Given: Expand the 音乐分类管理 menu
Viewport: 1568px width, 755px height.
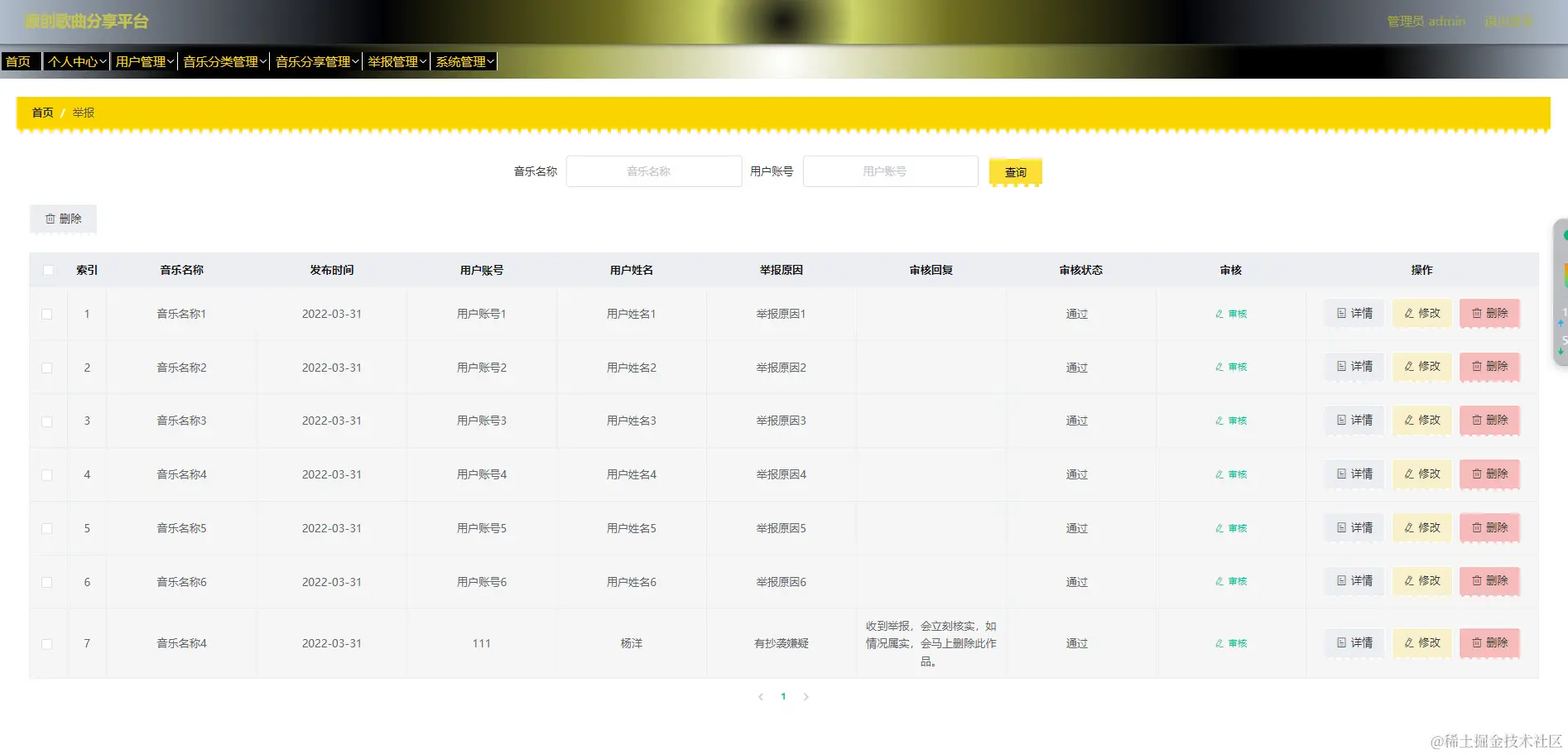Looking at the screenshot, I should coord(224,61).
